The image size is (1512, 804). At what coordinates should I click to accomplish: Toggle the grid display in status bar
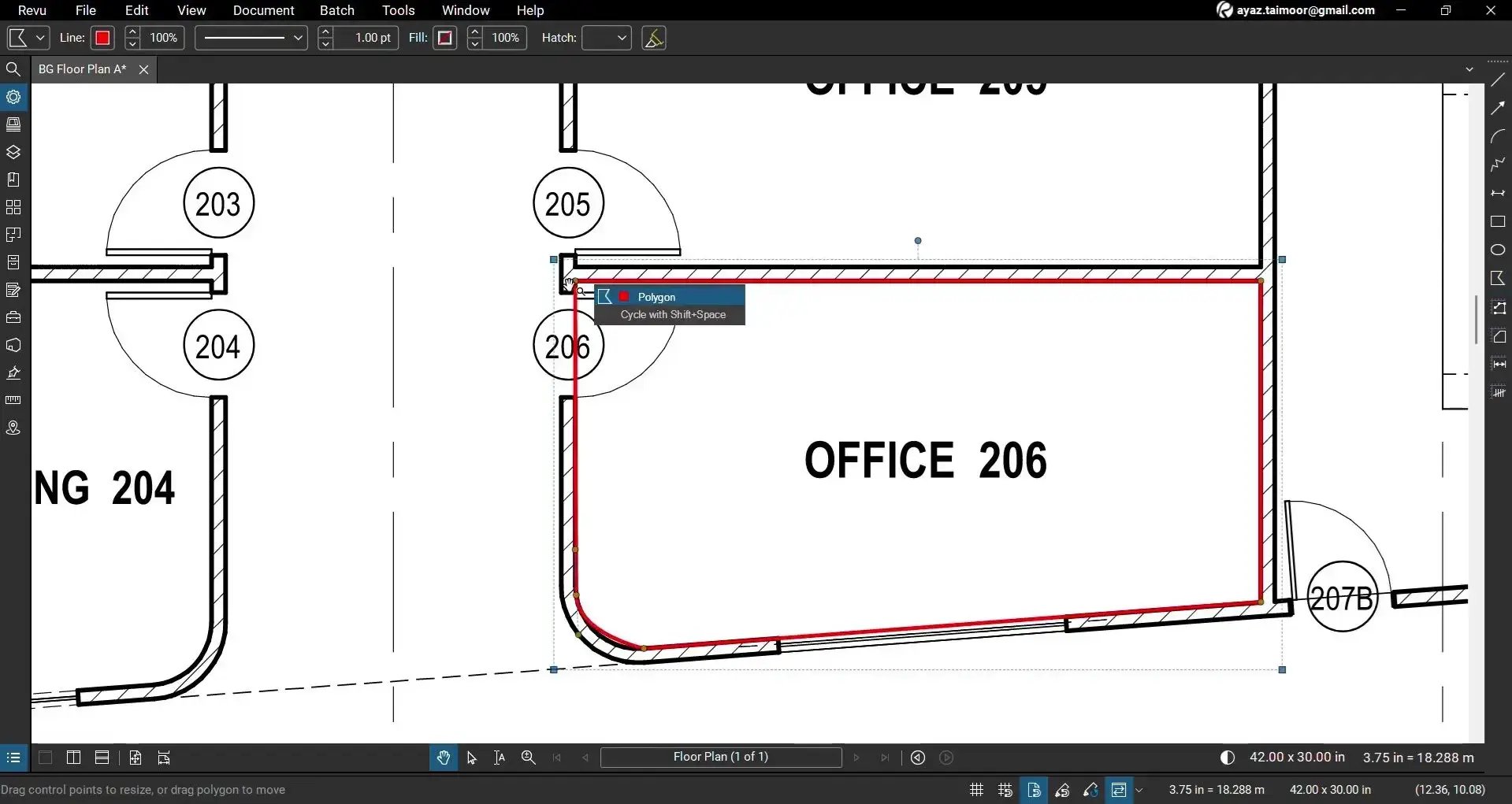(x=975, y=789)
